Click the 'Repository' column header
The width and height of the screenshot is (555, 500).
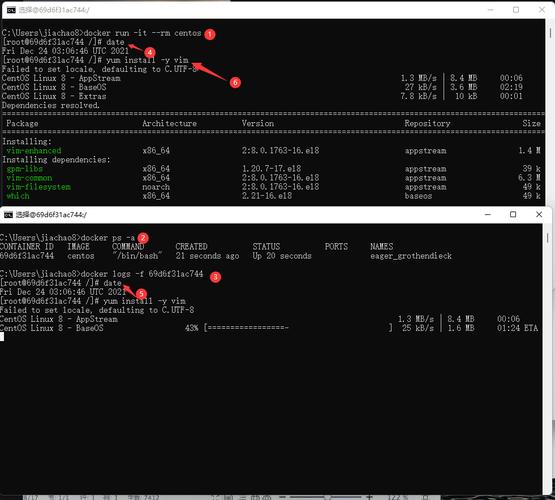point(427,123)
